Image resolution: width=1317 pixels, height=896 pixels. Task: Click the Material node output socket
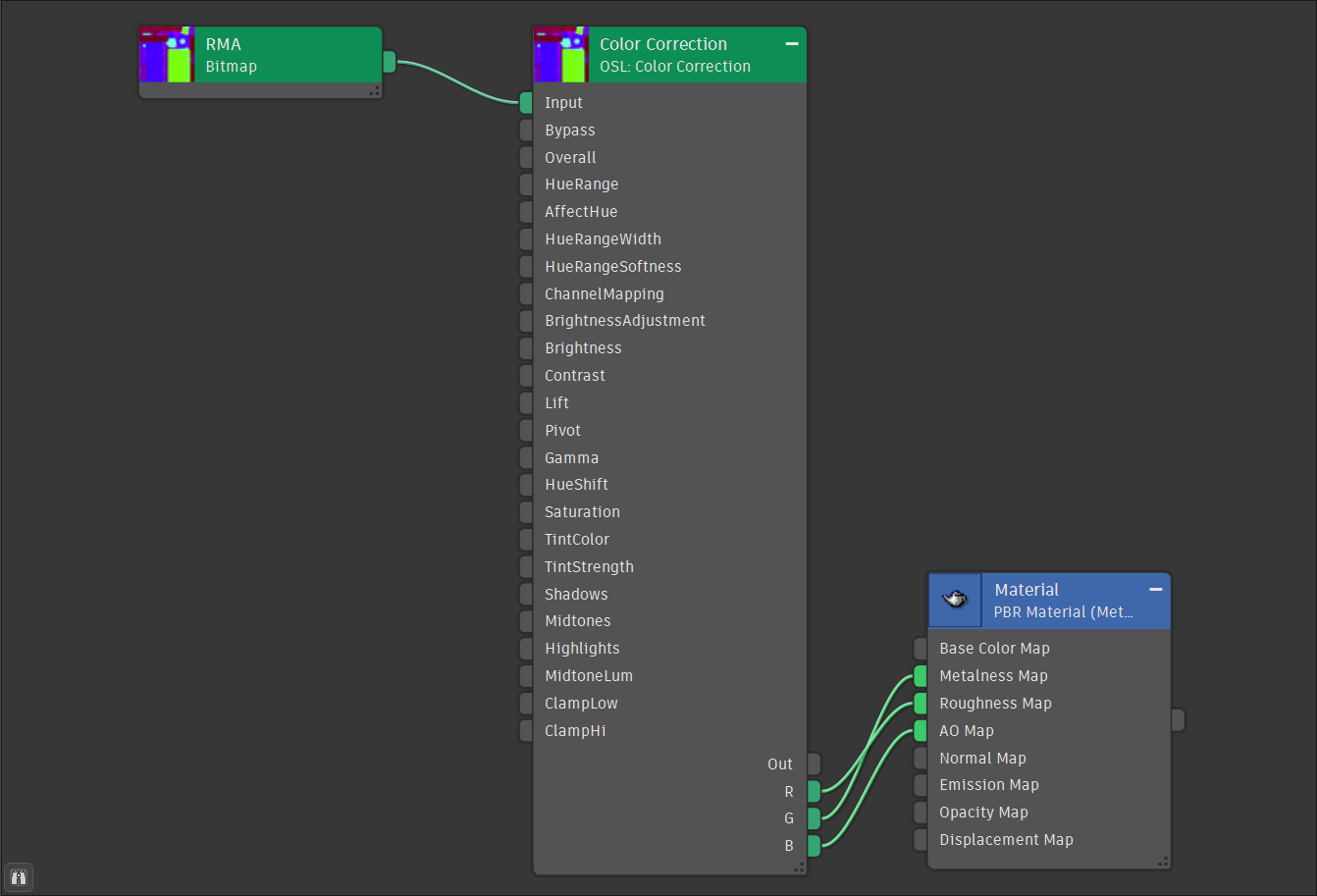(1178, 720)
